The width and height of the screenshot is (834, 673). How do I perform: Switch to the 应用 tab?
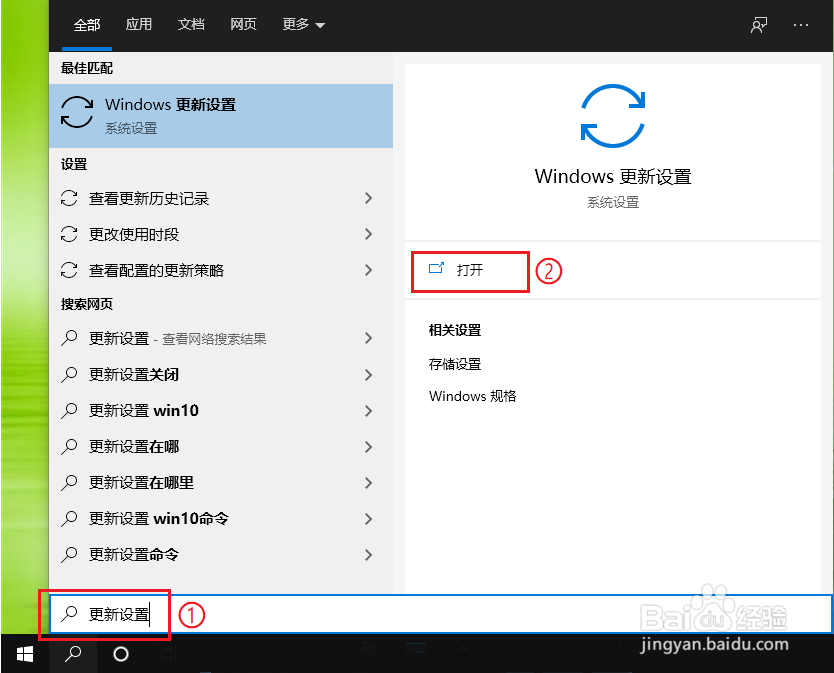point(139,24)
